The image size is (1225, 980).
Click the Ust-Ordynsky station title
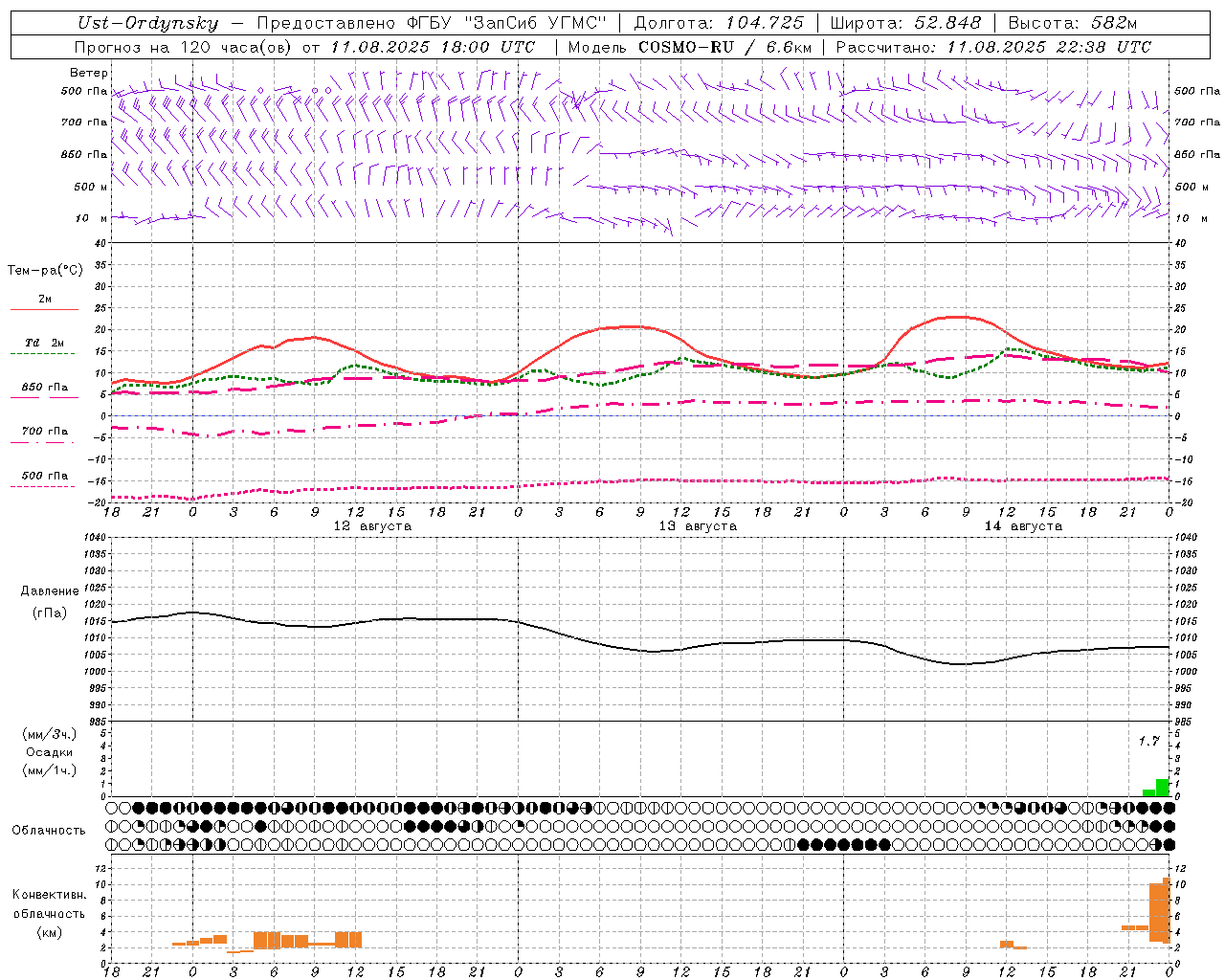coord(148,23)
